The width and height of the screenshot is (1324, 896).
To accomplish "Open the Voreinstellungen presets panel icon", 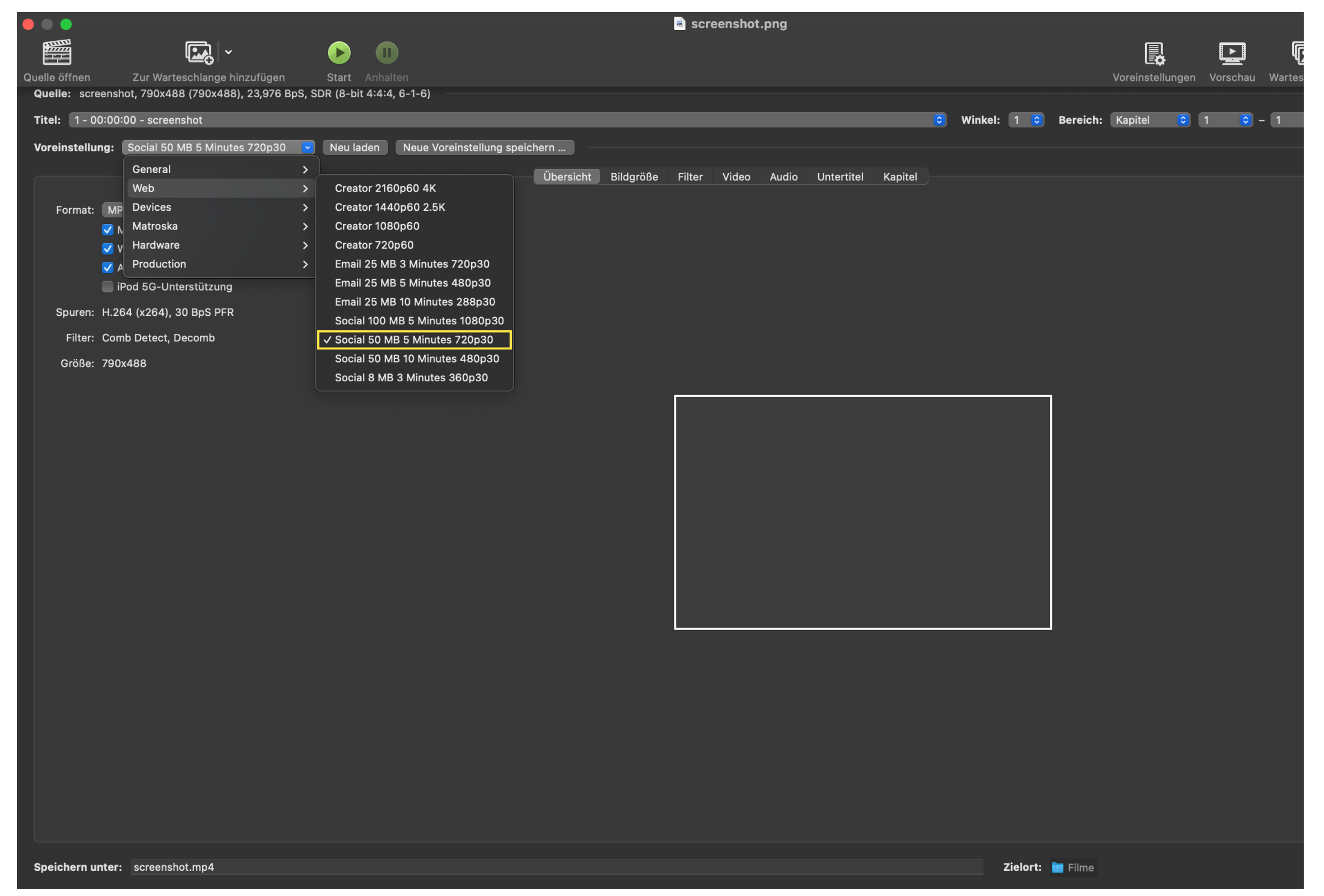I will (x=1154, y=53).
